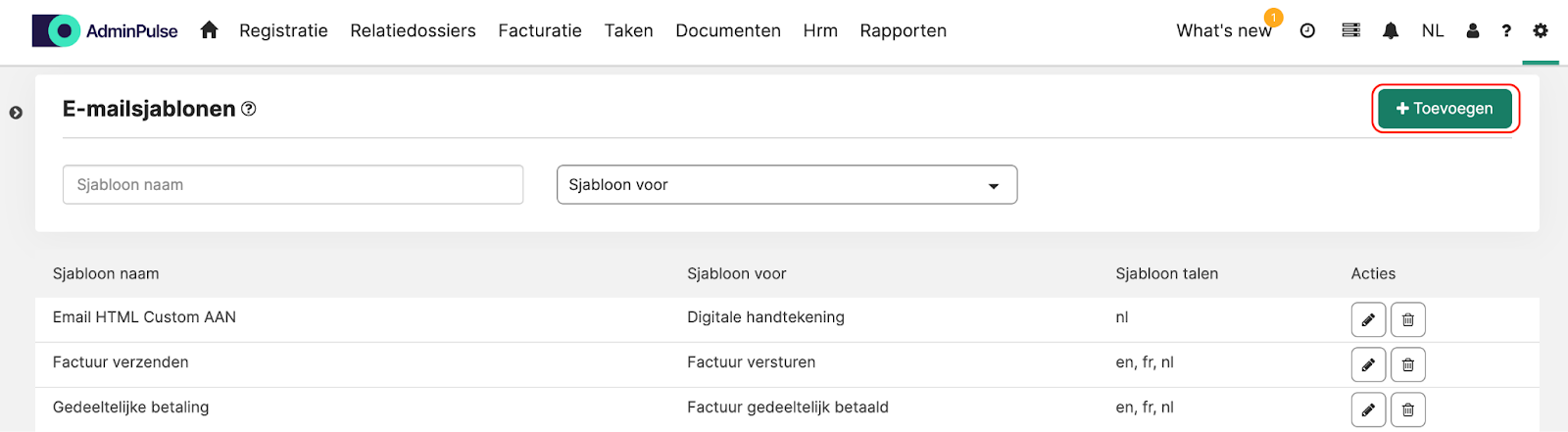The image size is (1568, 432).
Task: Edit the Gedeeltelijke betaling template
Action: 1368,409
